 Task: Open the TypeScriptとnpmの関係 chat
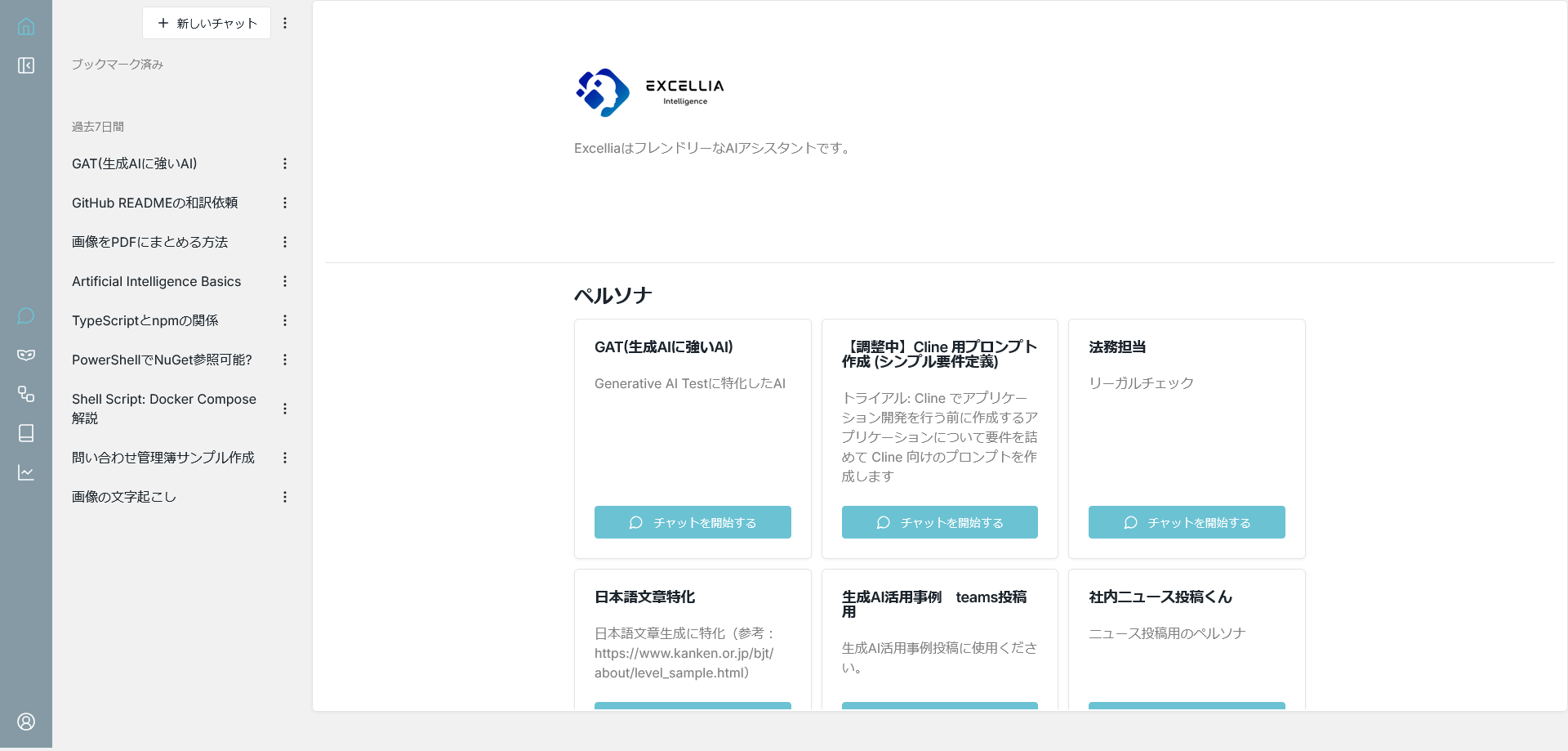145,320
